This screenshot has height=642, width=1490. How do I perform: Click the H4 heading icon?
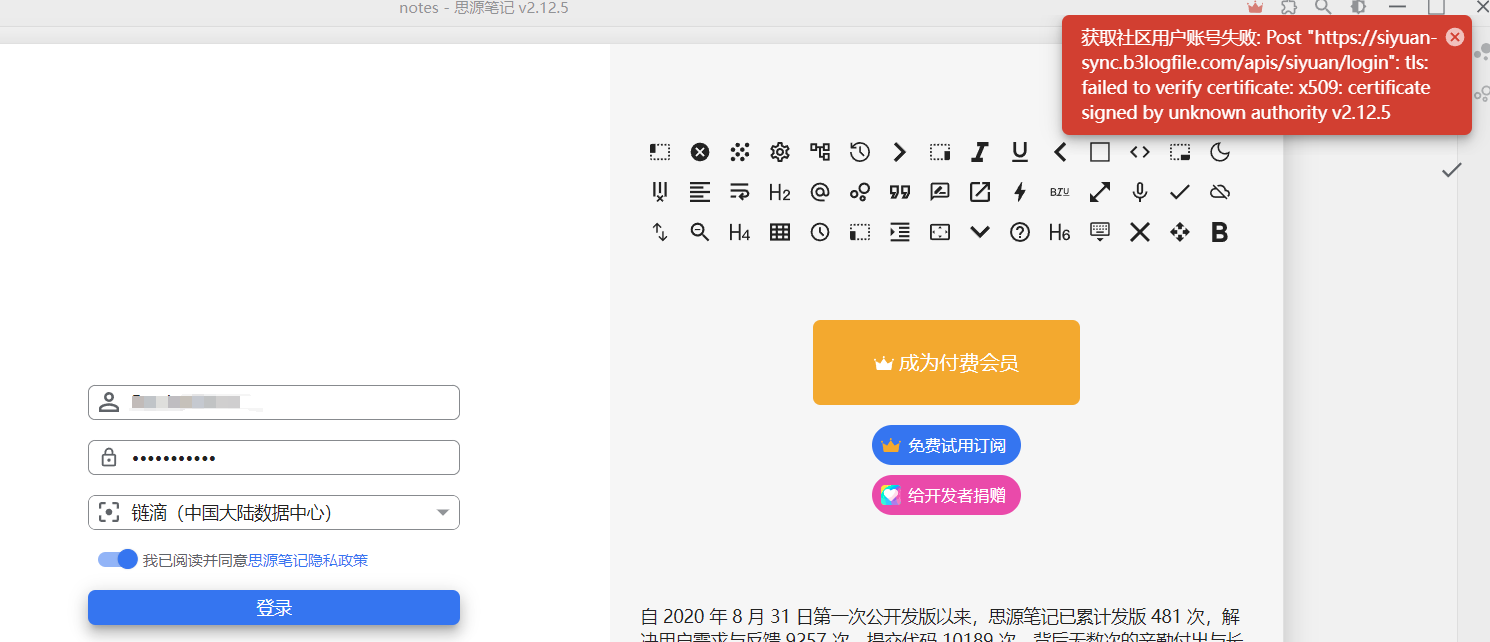[x=740, y=232]
